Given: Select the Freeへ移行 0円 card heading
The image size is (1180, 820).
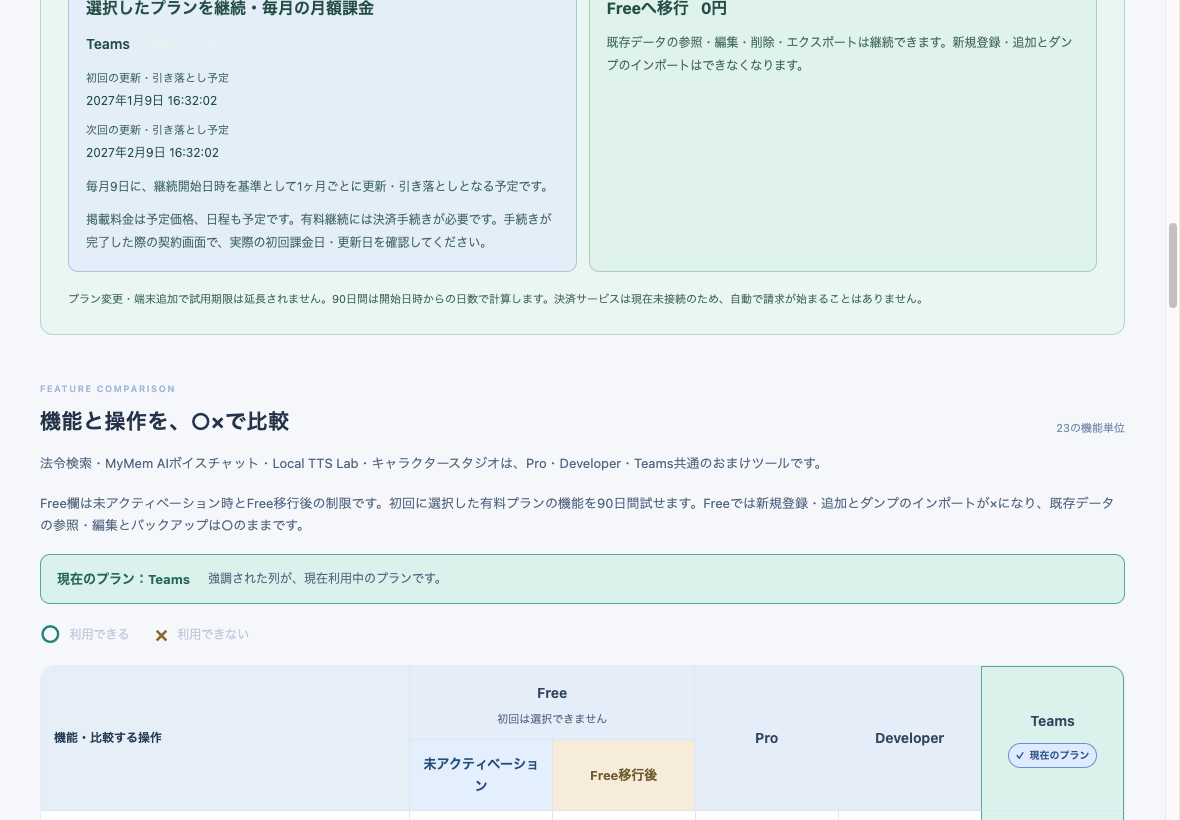Looking at the screenshot, I should [x=667, y=8].
